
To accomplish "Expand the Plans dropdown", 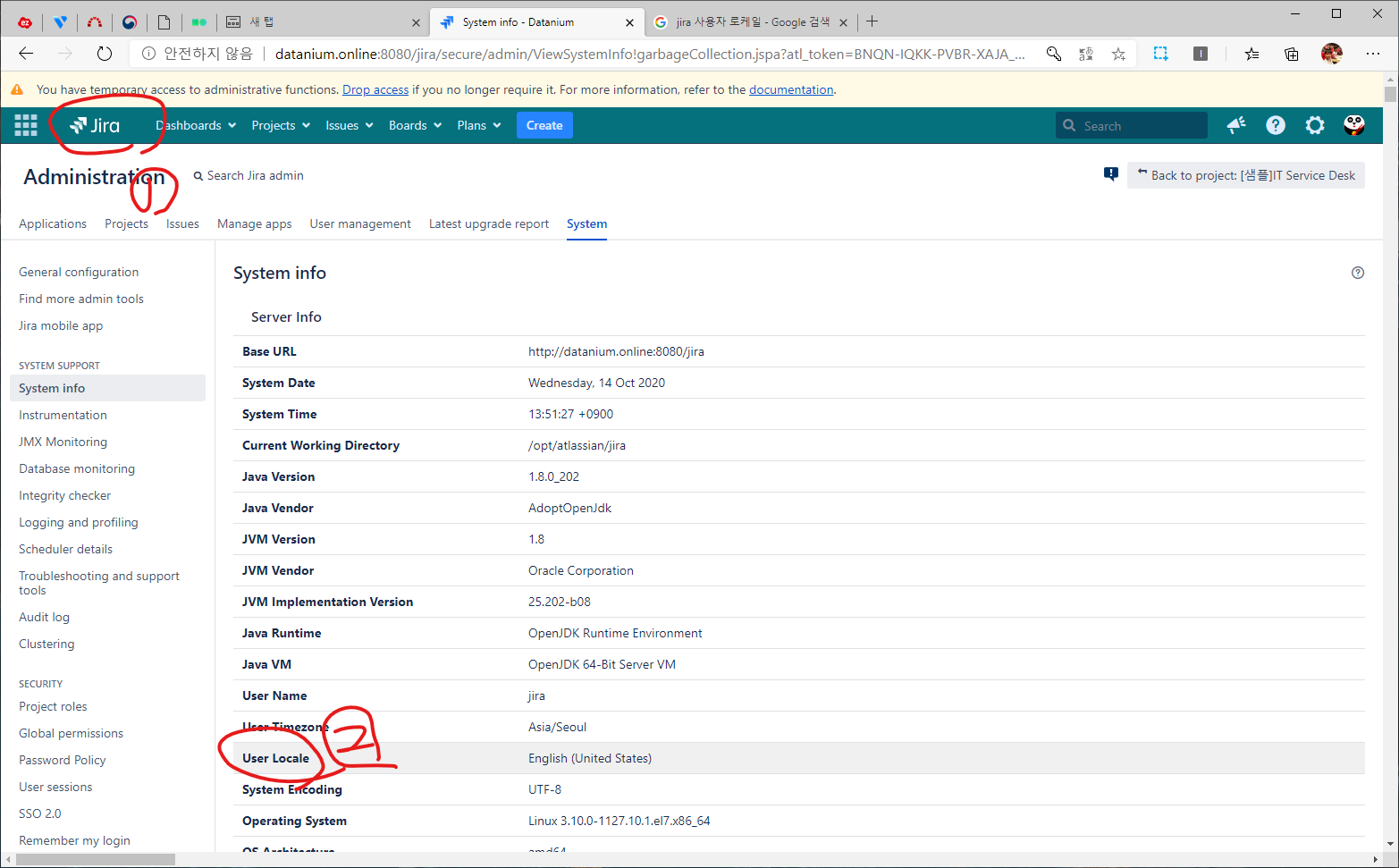I will click(x=479, y=125).
